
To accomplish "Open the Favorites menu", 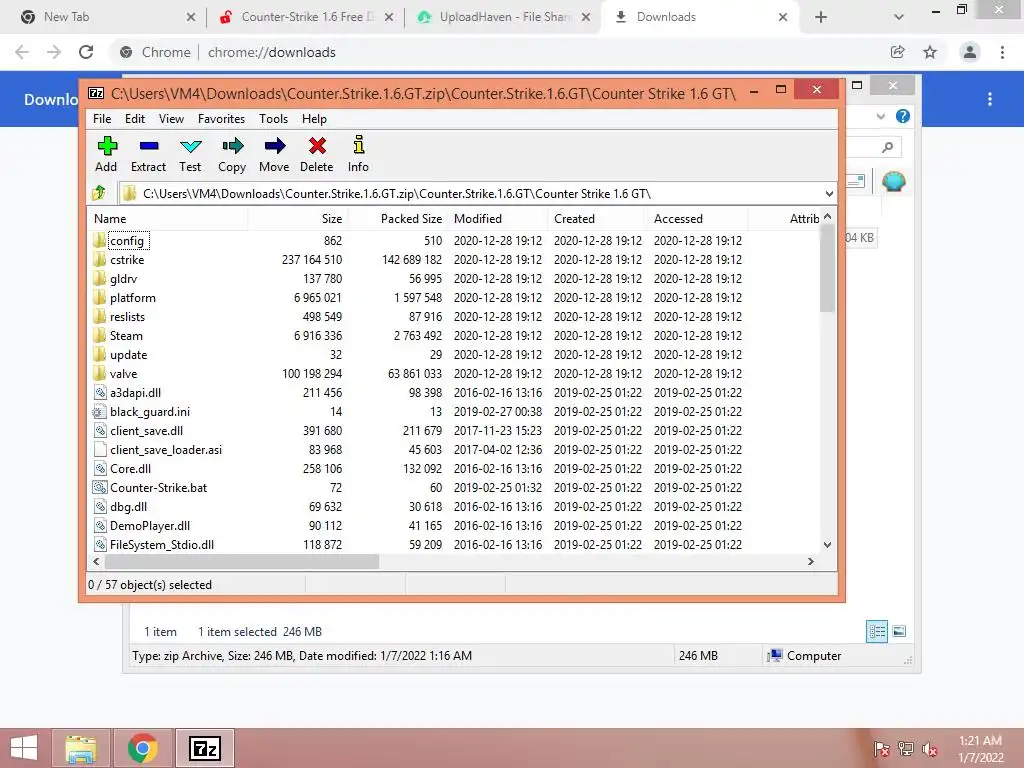I will click(221, 119).
